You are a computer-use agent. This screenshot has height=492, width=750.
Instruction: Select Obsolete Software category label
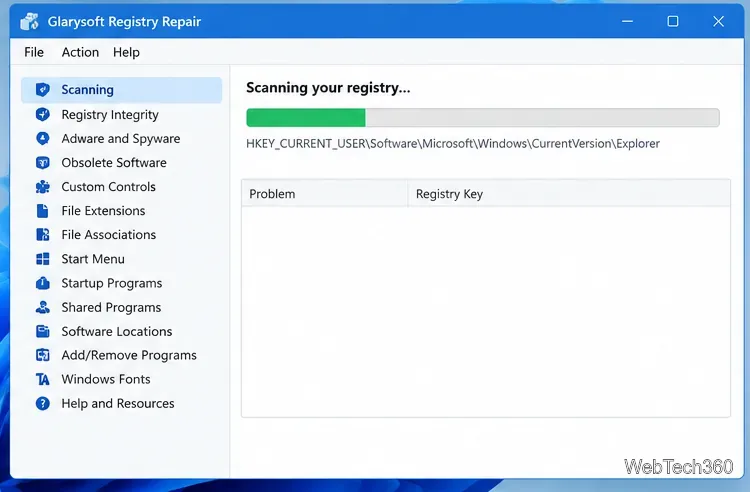pyautogui.click(x=114, y=163)
